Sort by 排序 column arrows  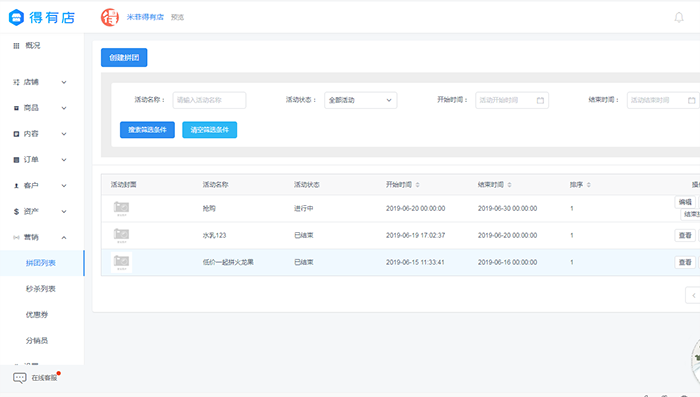coord(589,185)
